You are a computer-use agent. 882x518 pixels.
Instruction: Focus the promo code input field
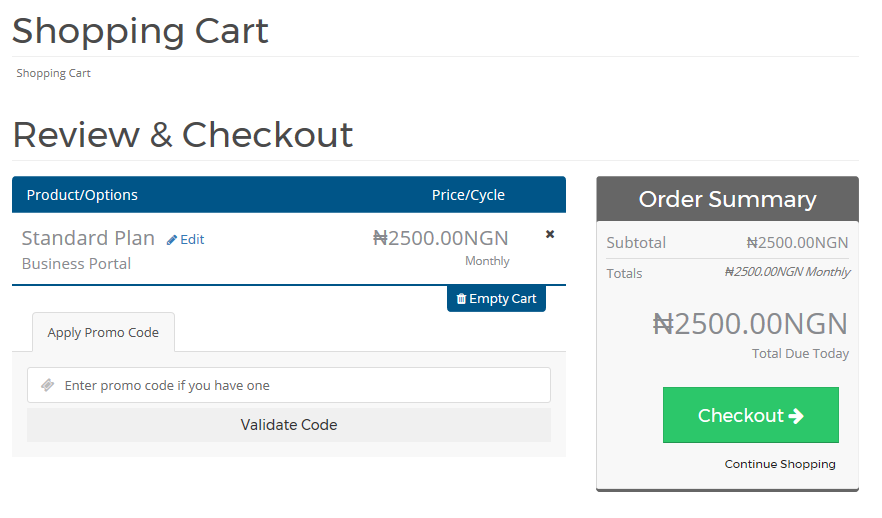300,385
